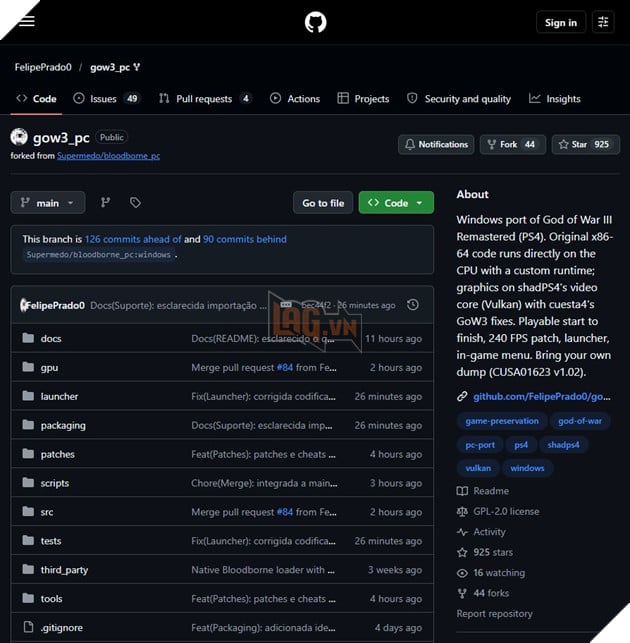This screenshot has width=630, height=643.
Task: Select the game-preservation topic tag
Action: click(x=502, y=421)
